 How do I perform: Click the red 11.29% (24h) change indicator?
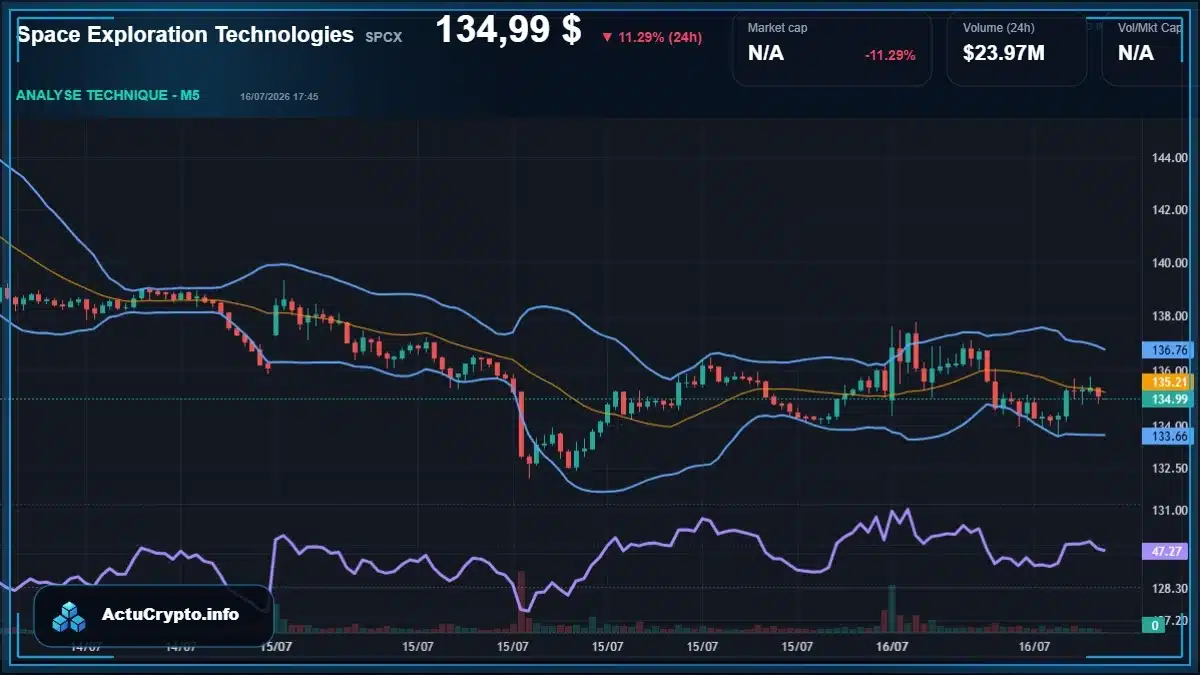click(x=652, y=38)
